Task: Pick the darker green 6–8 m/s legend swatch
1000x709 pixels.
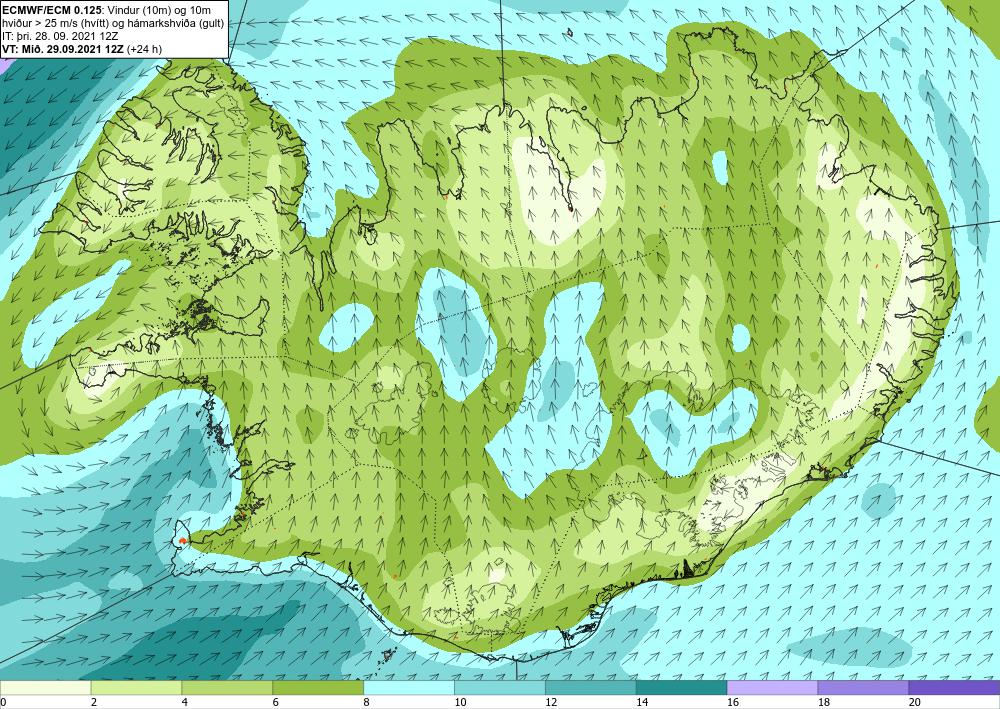Action: pos(318,687)
